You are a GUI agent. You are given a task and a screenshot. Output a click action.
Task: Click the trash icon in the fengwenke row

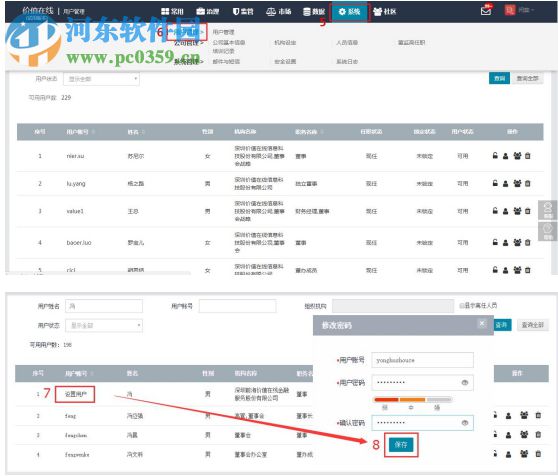point(538,454)
